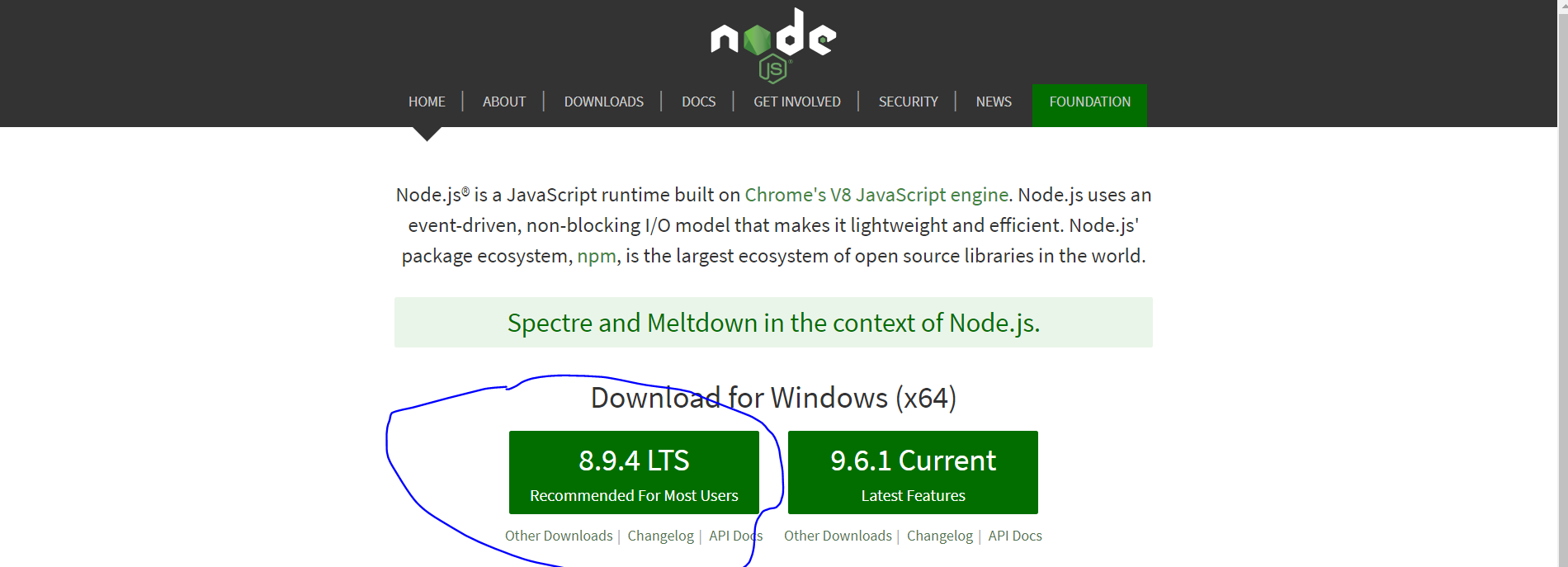Click the 'Download for Windows (x64)' heading
1568x567 pixels.
pyautogui.click(x=773, y=398)
